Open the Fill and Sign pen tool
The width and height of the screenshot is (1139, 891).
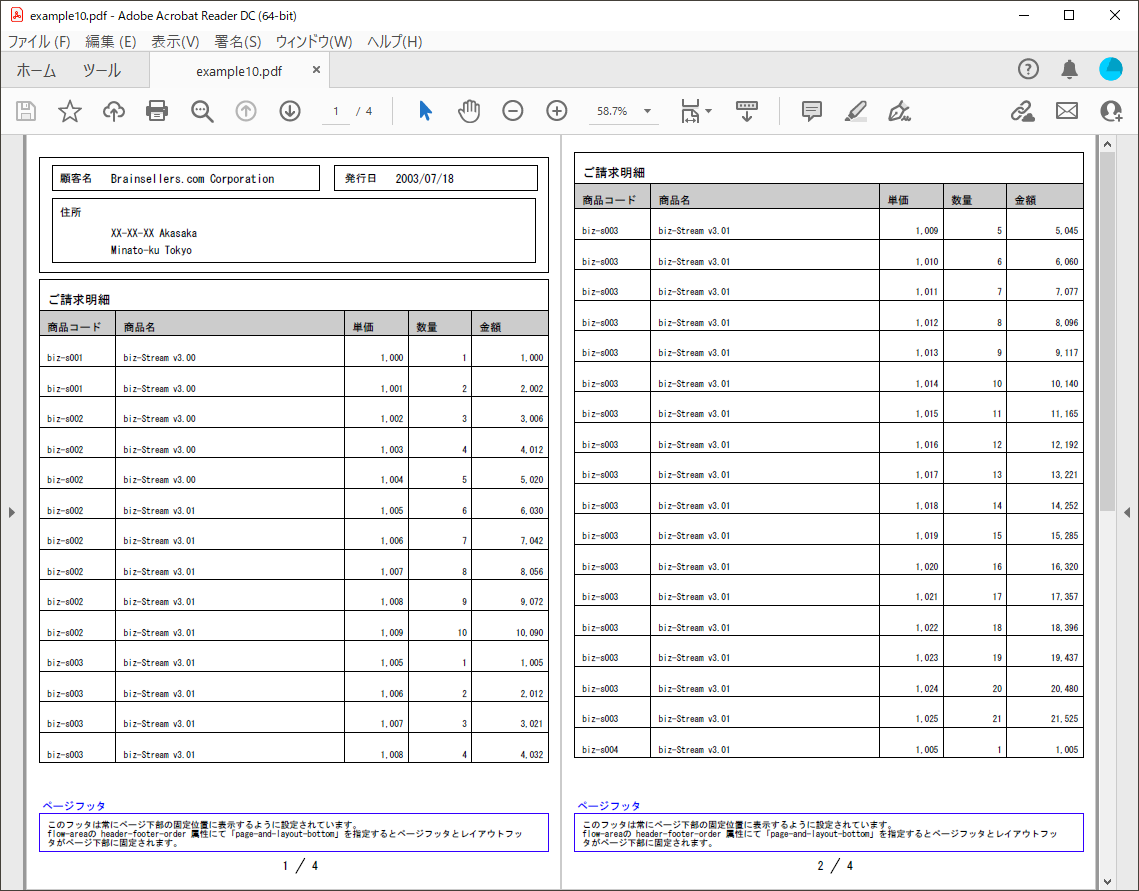click(x=899, y=111)
